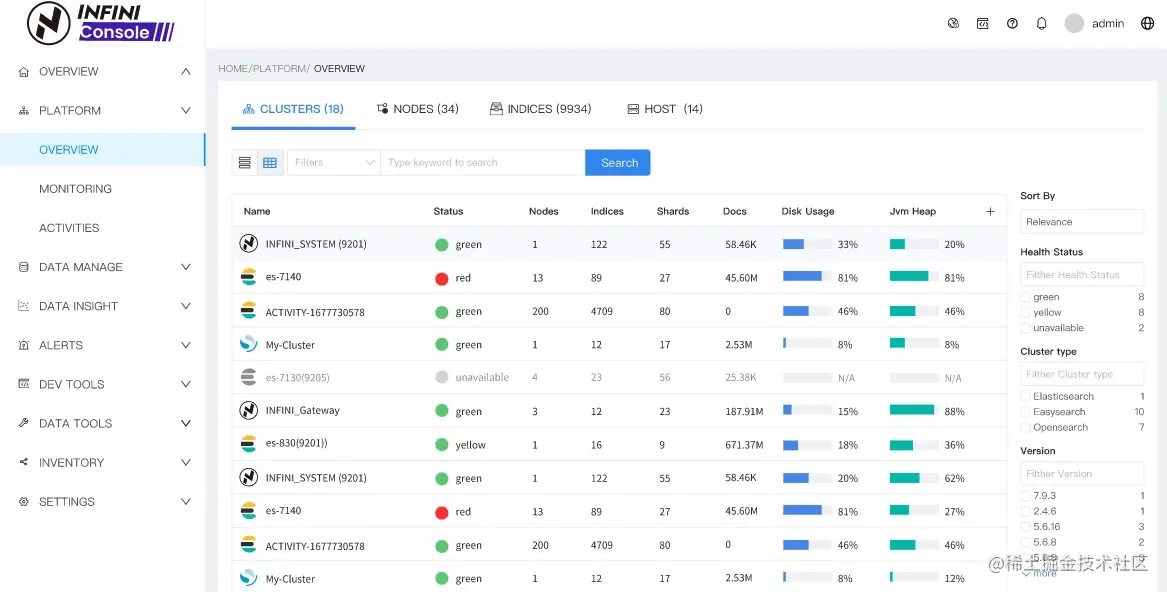This screenshot has width=1167, height=592.
Task: Check the version 7.9.3 filter
Action: point(1026,496)
